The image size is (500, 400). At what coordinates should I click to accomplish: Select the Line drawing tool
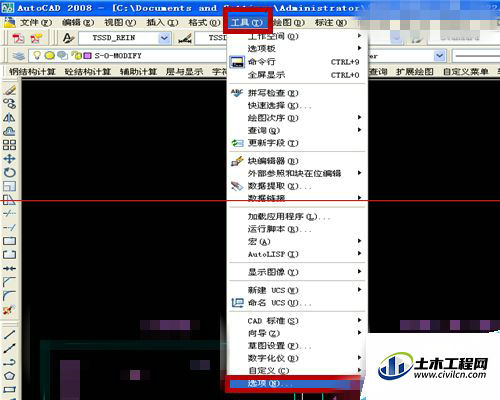tap(9, 334)
